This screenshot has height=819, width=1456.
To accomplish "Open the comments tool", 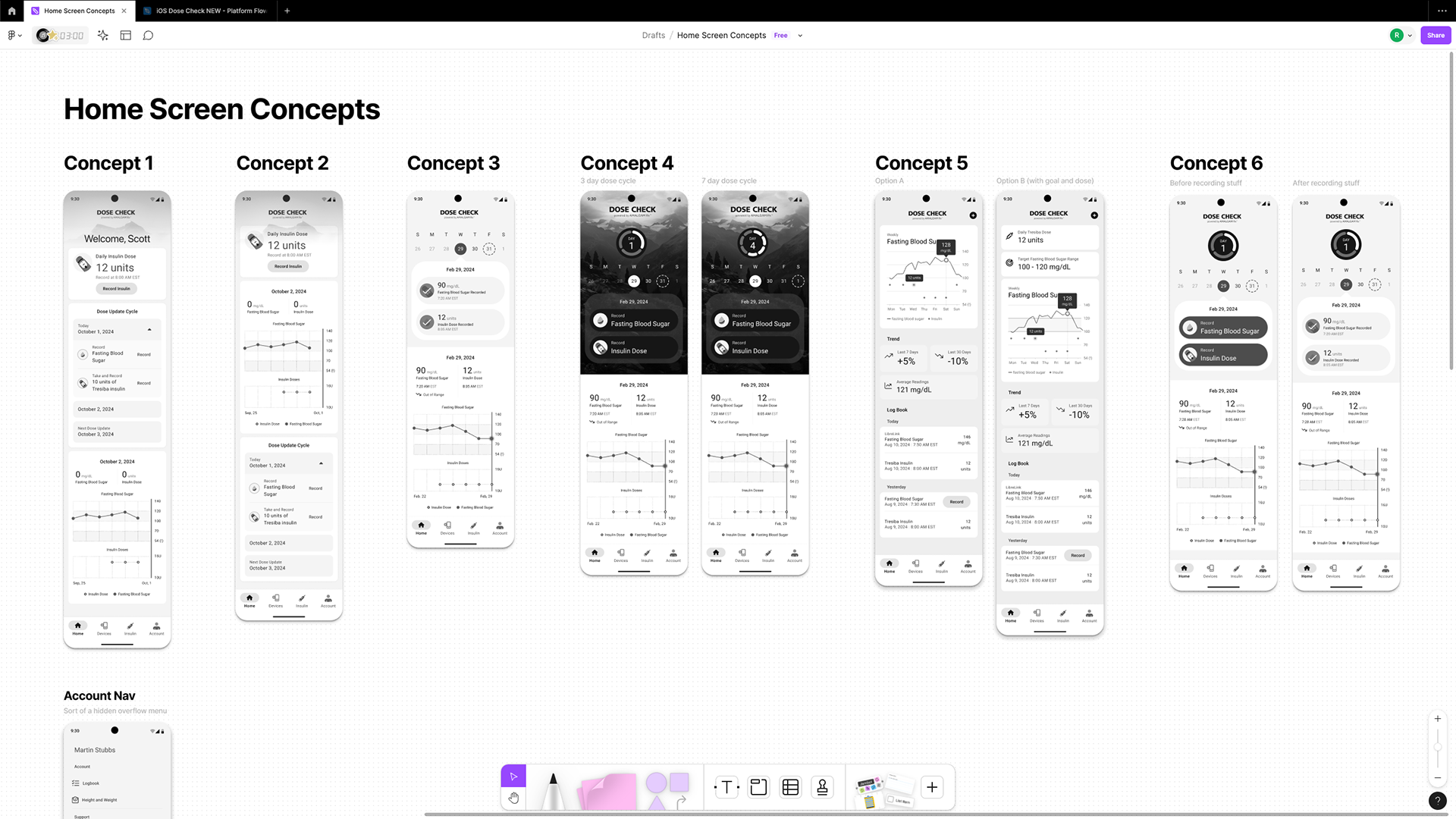I will tap(148, 35).
